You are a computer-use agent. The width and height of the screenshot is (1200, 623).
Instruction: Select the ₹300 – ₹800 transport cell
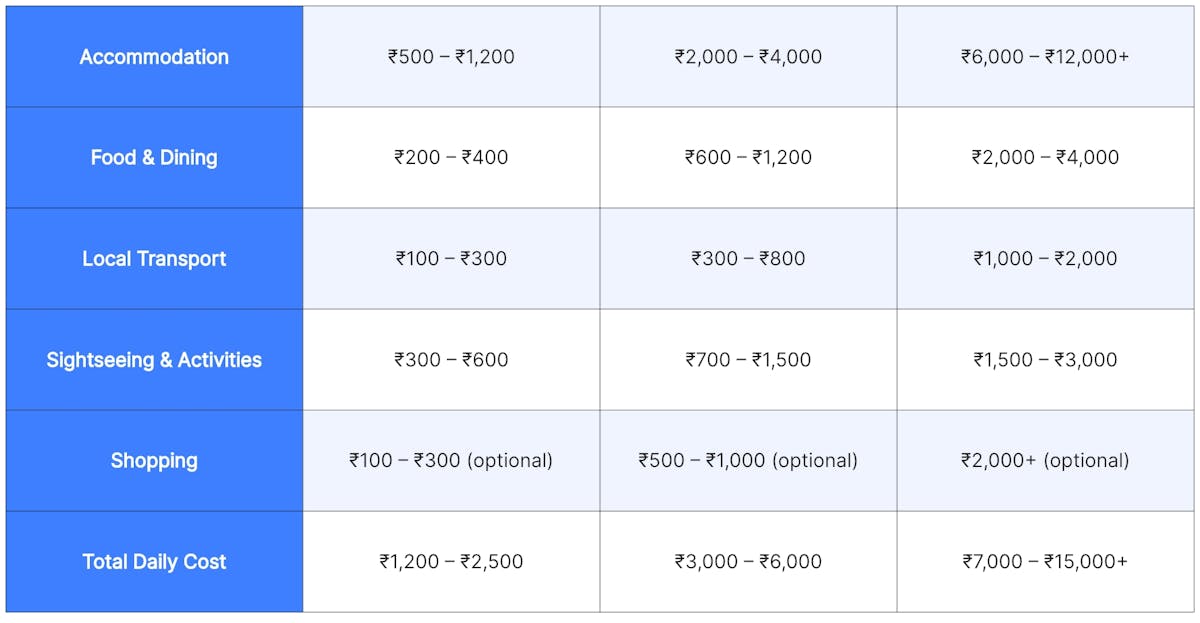click(748, 259)
